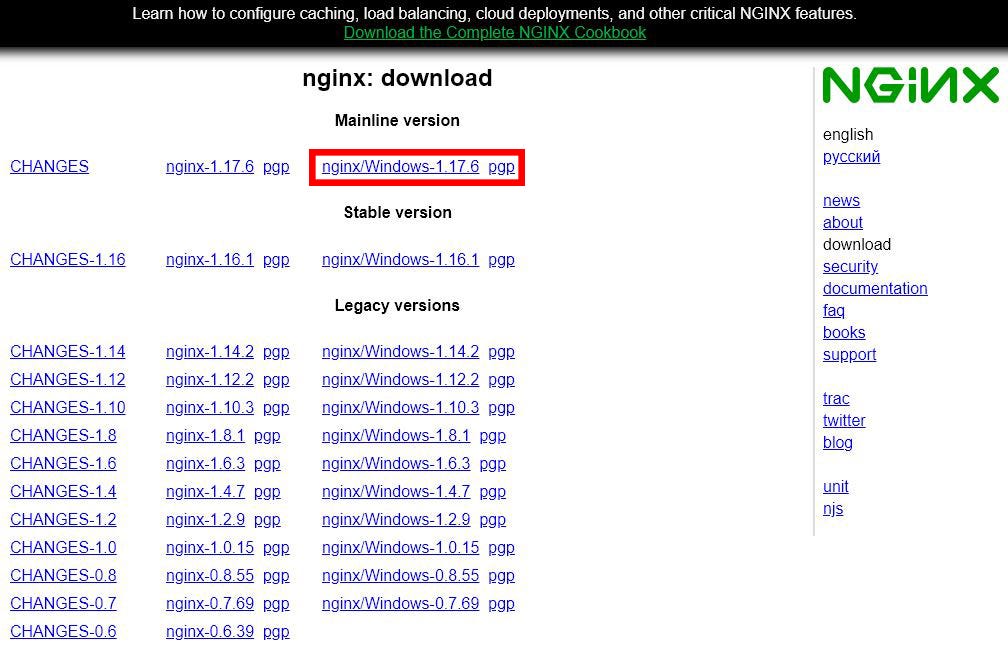Image resolution: width=1008 pixels, height=647 pixels.
Task: Open the mainline CHANGES link
Action: (50, 167)
